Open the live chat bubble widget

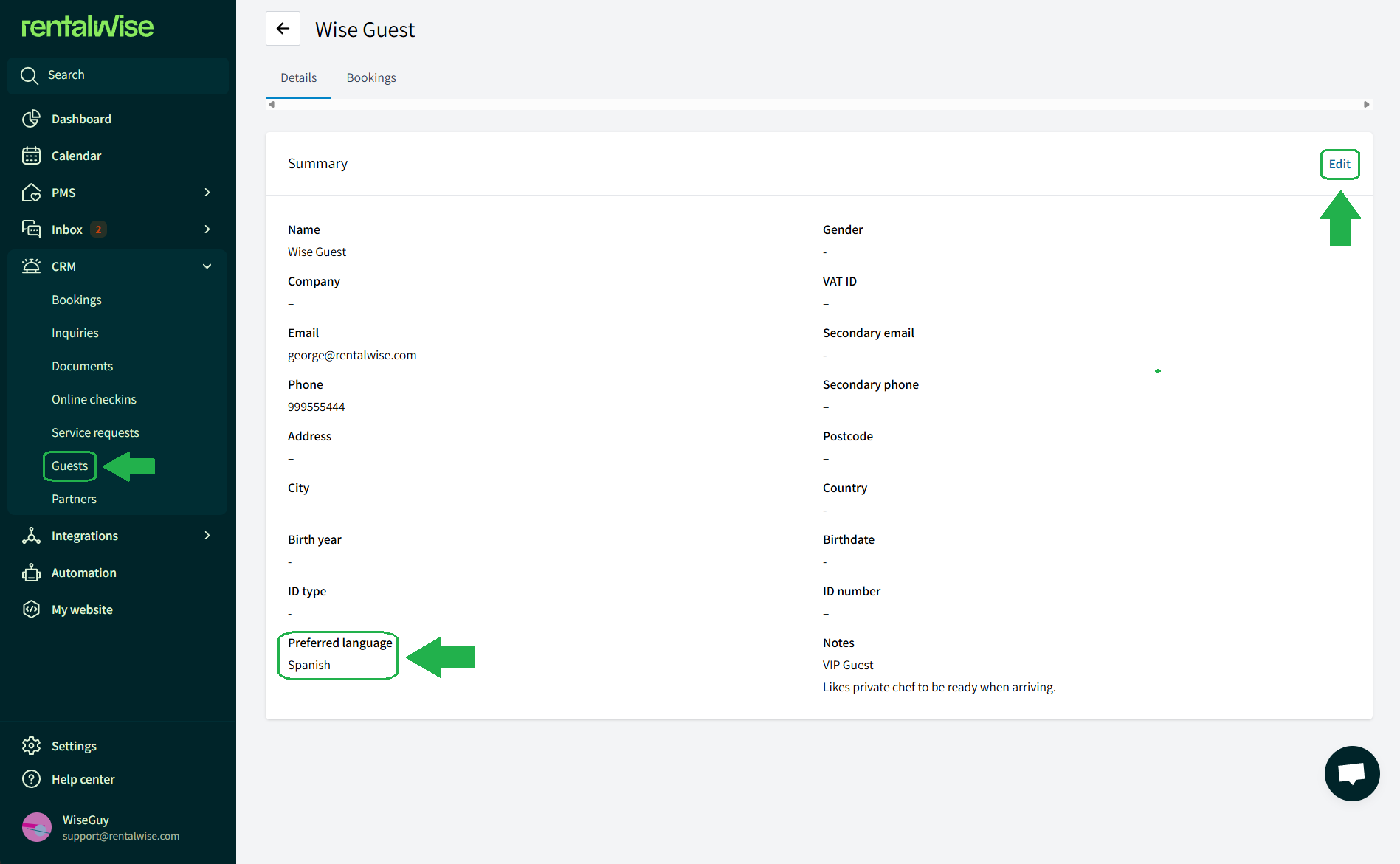click(1351, 773)
